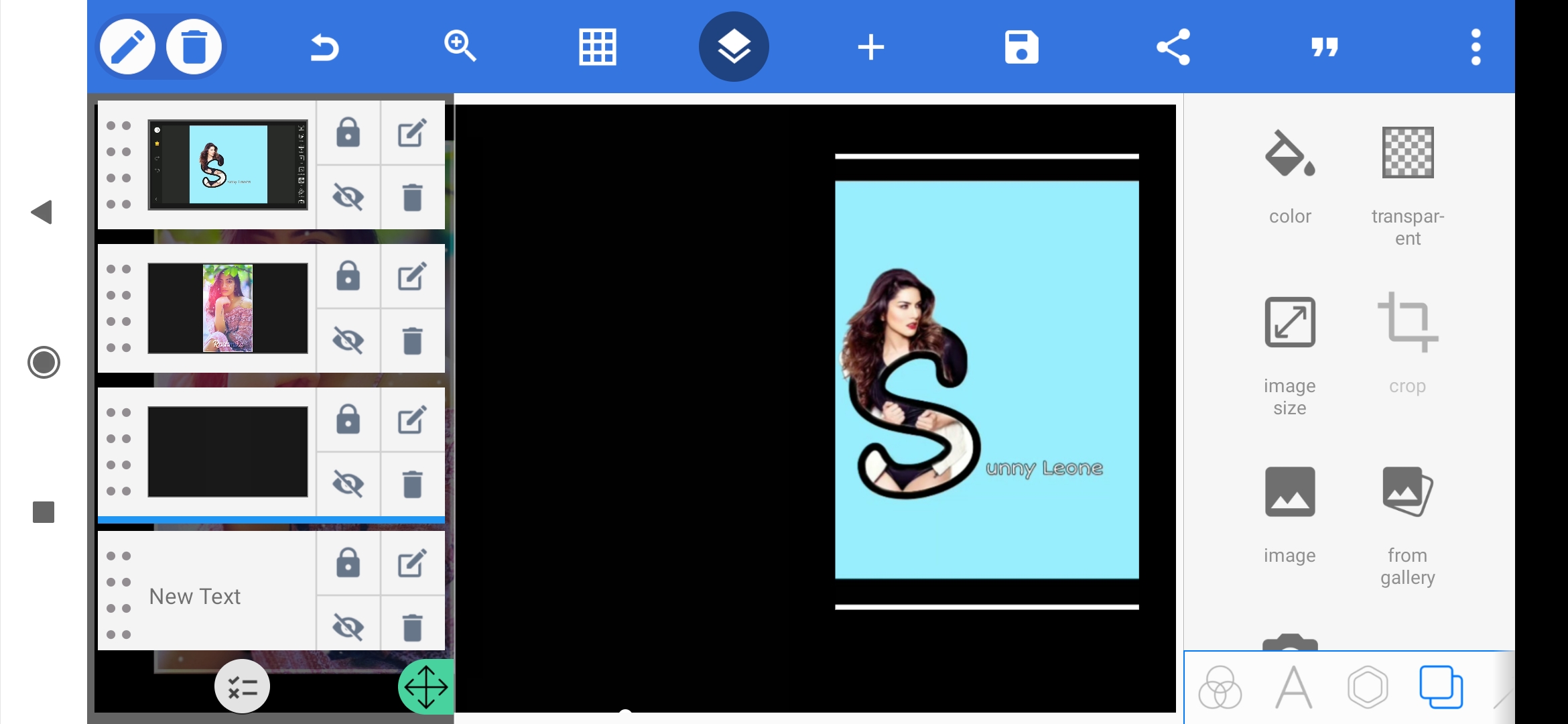The width and height of the screenshot is (1568, 724).
Task: Toggle the grid overlay icon
Action: point(597,47)
